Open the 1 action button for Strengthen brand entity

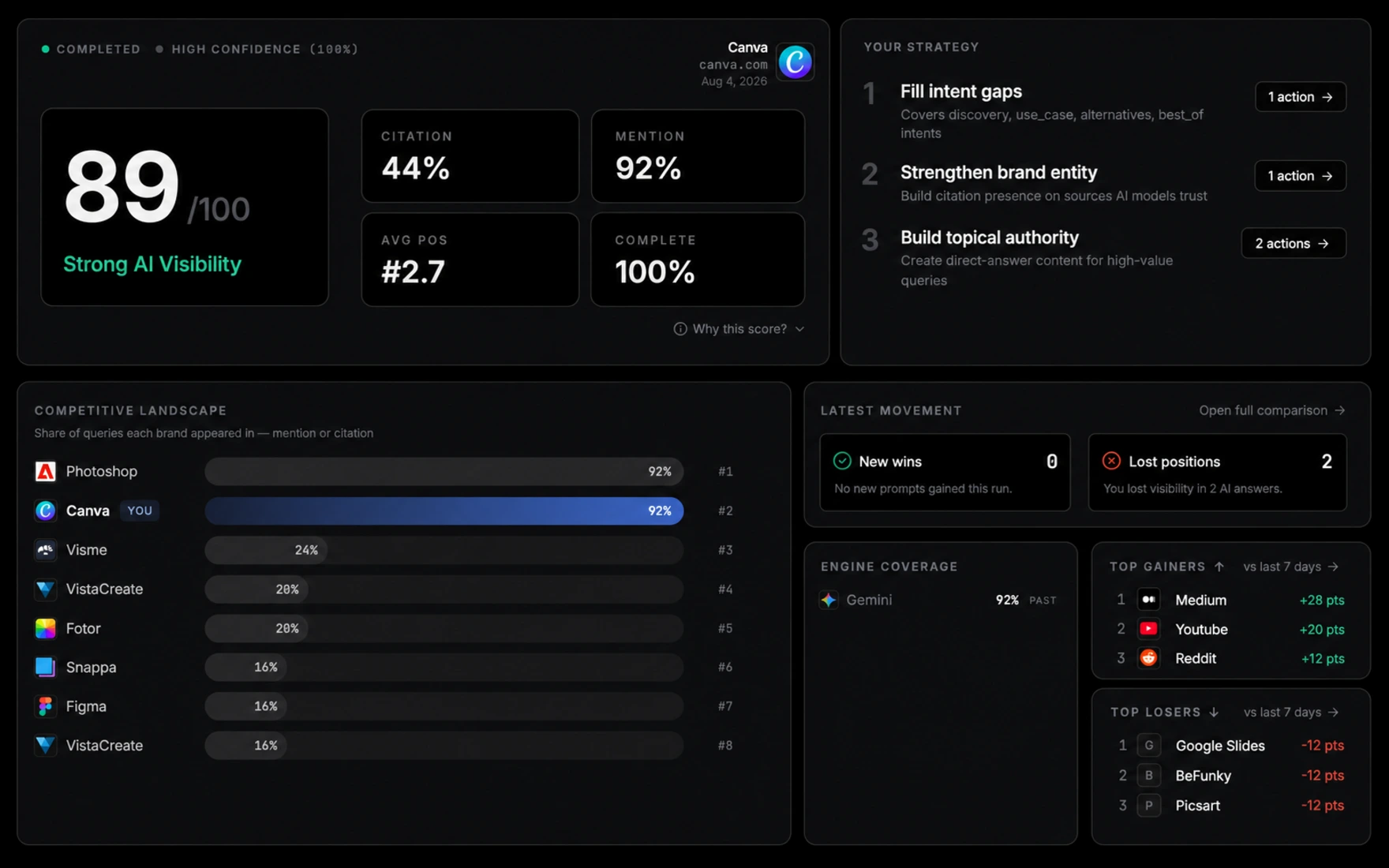click(1301, 176)
